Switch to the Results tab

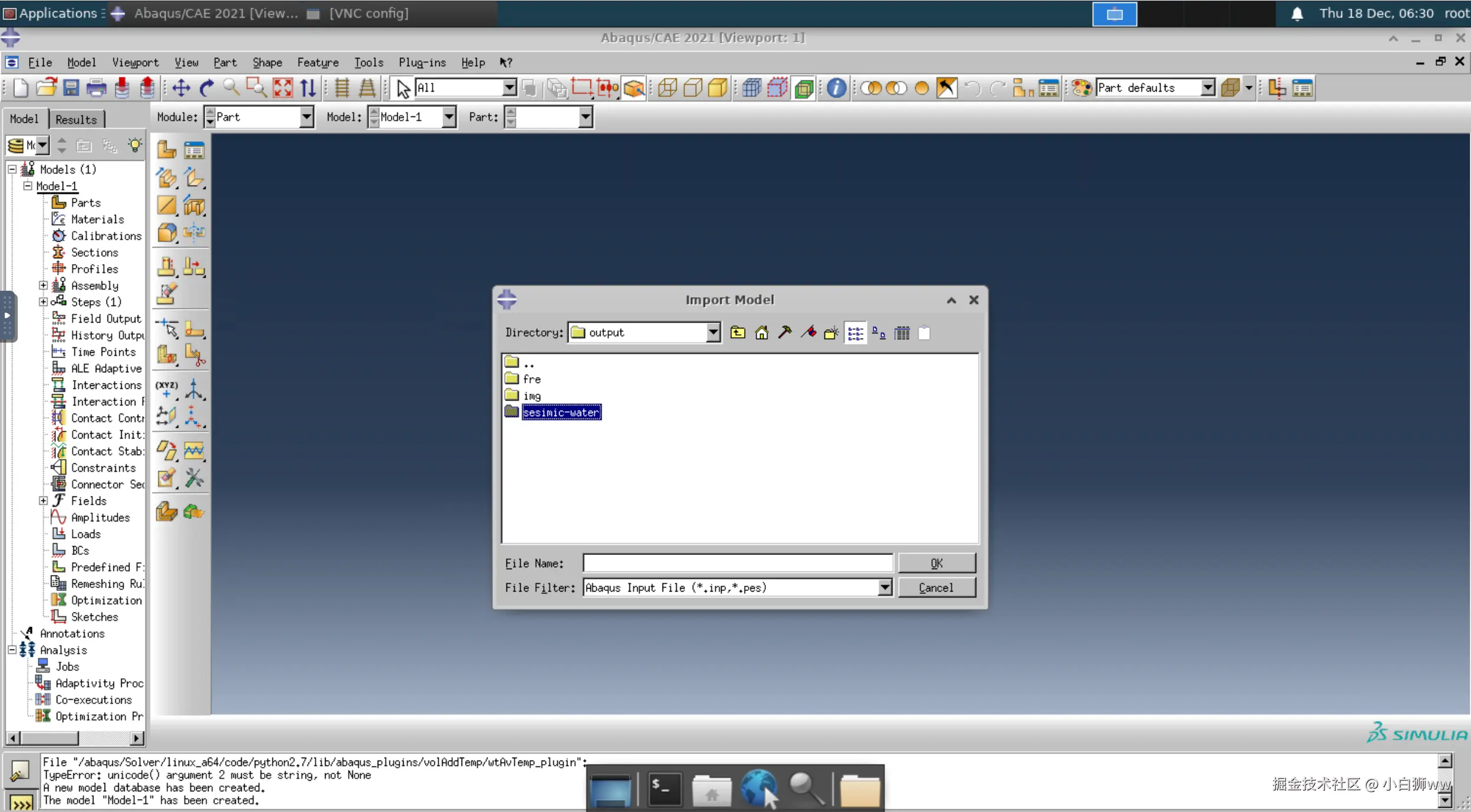click(x=76, y=119)
